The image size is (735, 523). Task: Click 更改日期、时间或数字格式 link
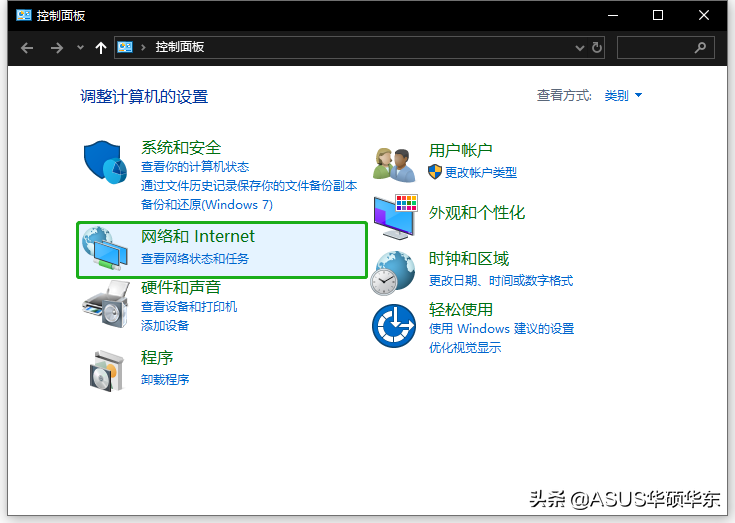click(x=501, y=281)
